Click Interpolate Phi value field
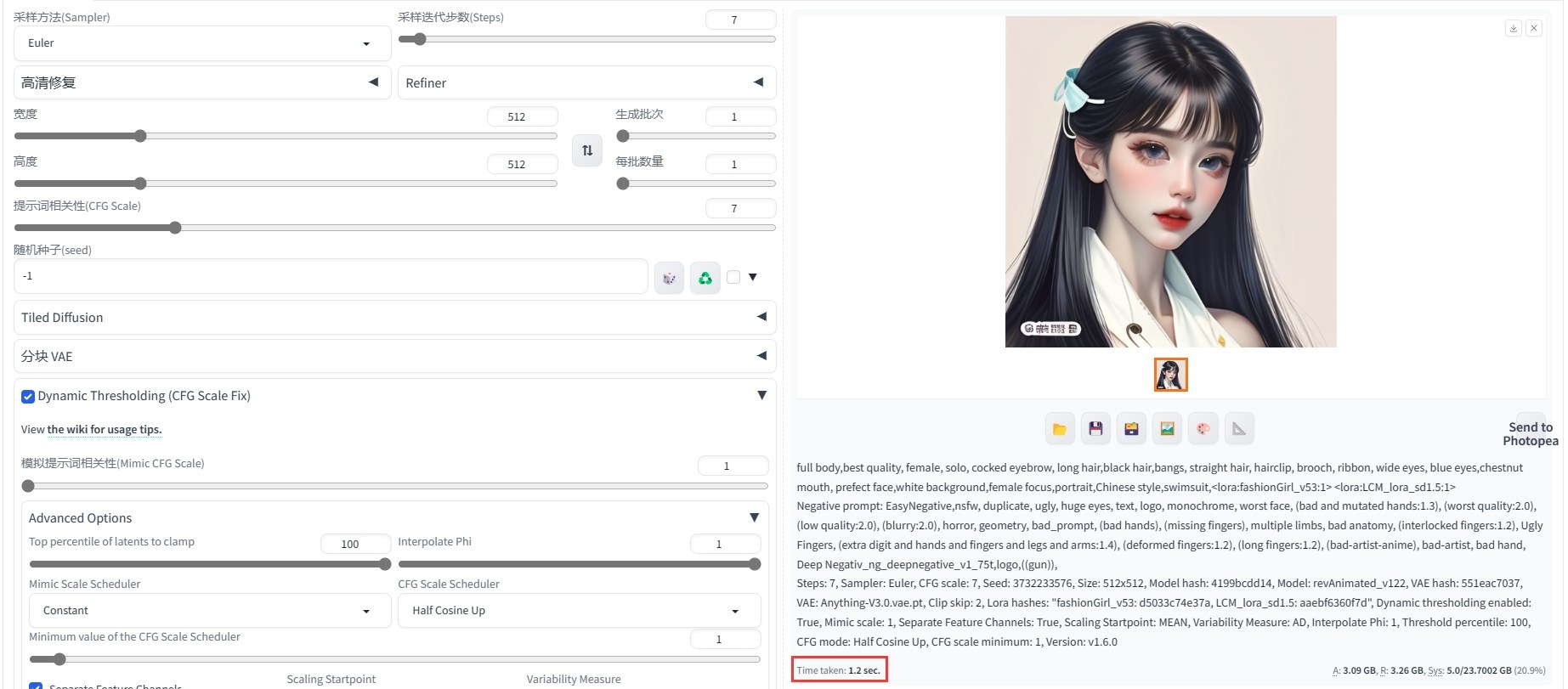 tap(725, 544)
